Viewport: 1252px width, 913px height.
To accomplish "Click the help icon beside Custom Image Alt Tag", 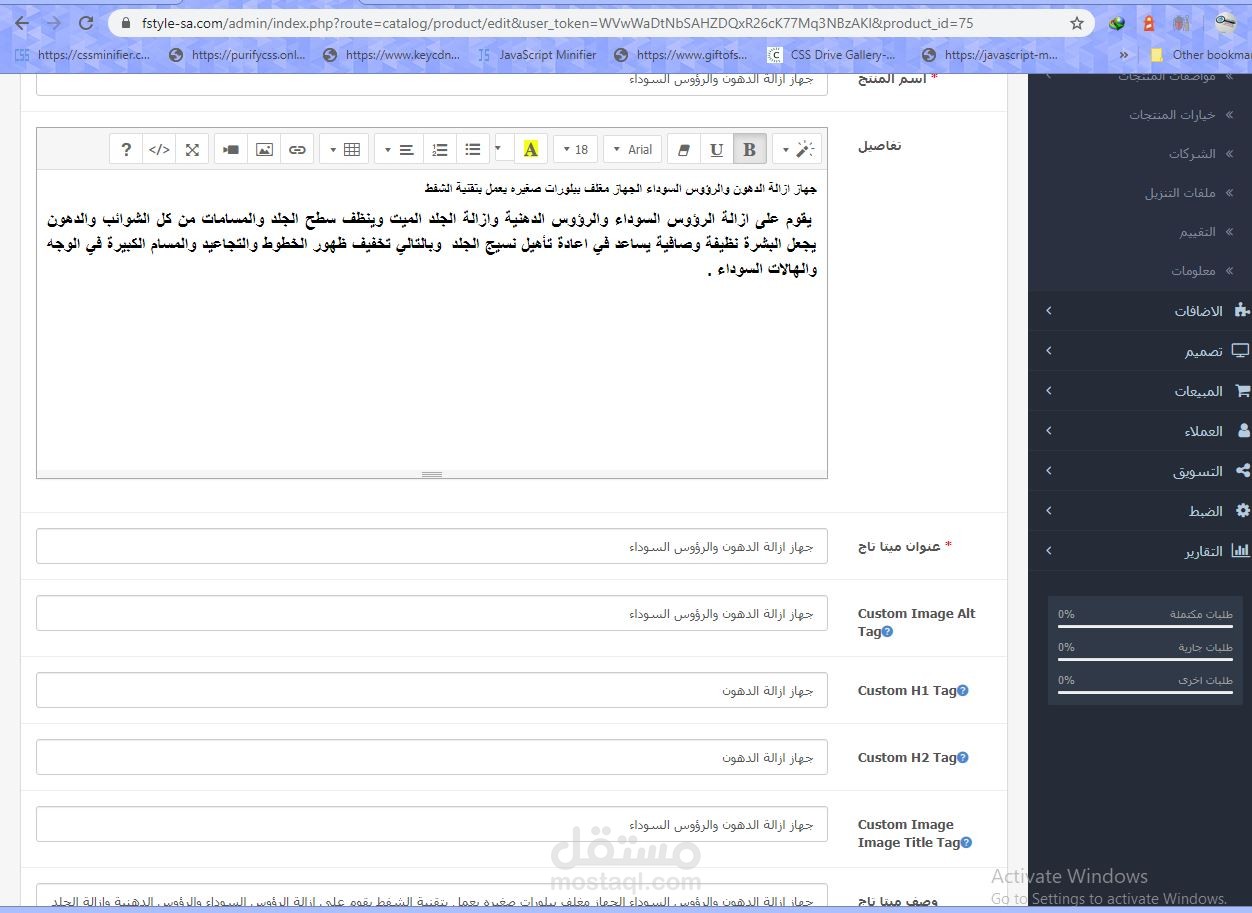I will (887, 632).
